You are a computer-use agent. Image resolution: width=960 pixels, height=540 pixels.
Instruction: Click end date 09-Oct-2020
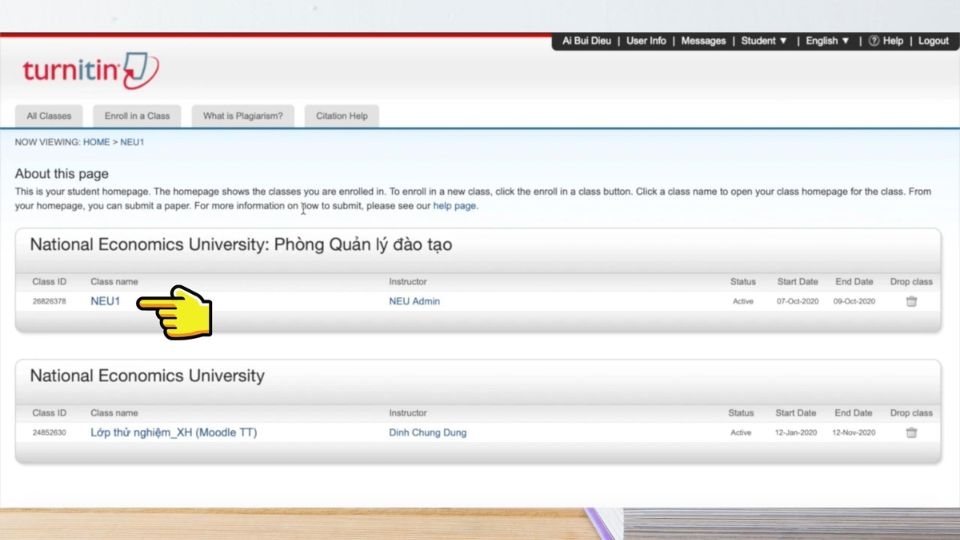click(854, 301)
